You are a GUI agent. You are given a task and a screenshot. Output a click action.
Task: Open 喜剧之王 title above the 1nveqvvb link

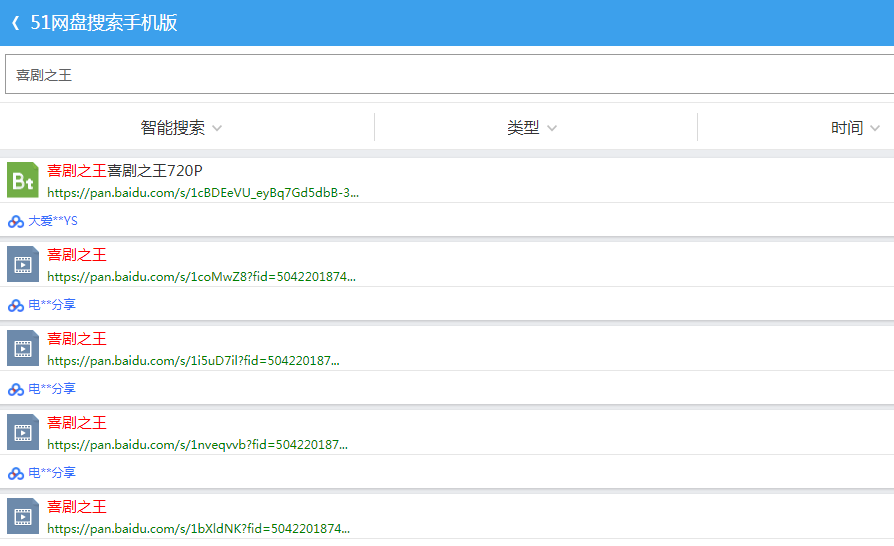click(x=76, y=422)
